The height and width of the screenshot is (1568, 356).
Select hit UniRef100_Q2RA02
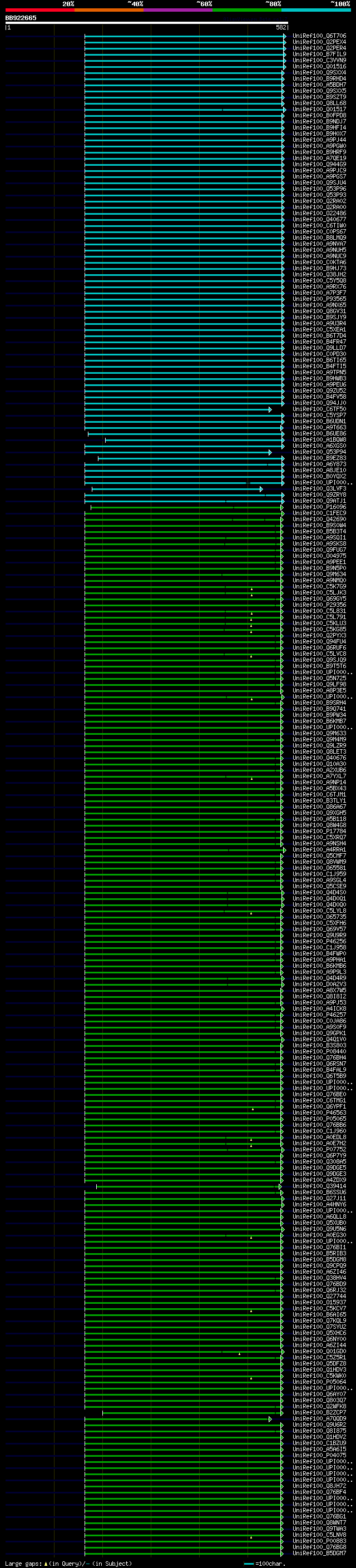point(319,201)
